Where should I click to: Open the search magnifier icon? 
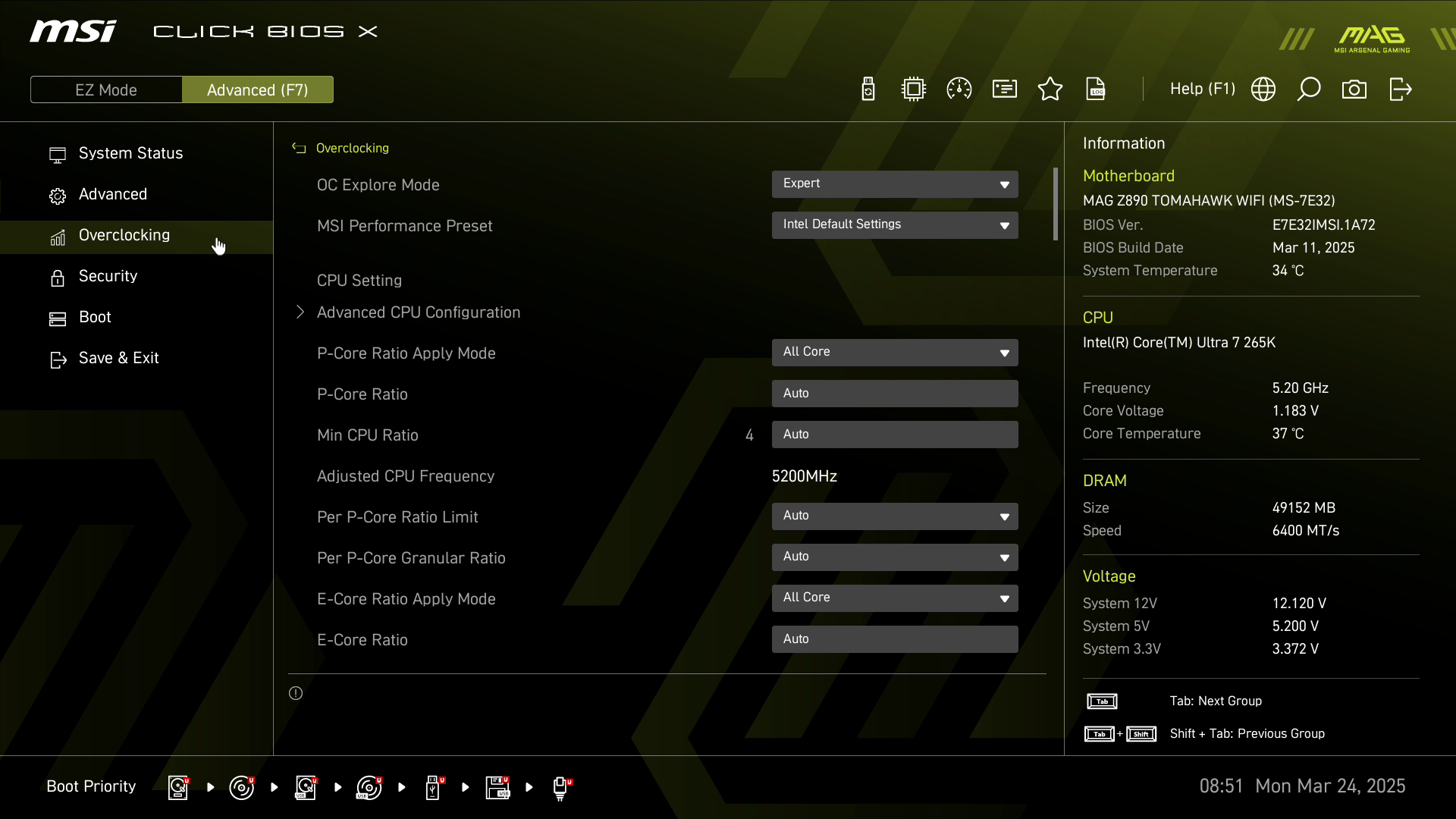coord(1308,89)
